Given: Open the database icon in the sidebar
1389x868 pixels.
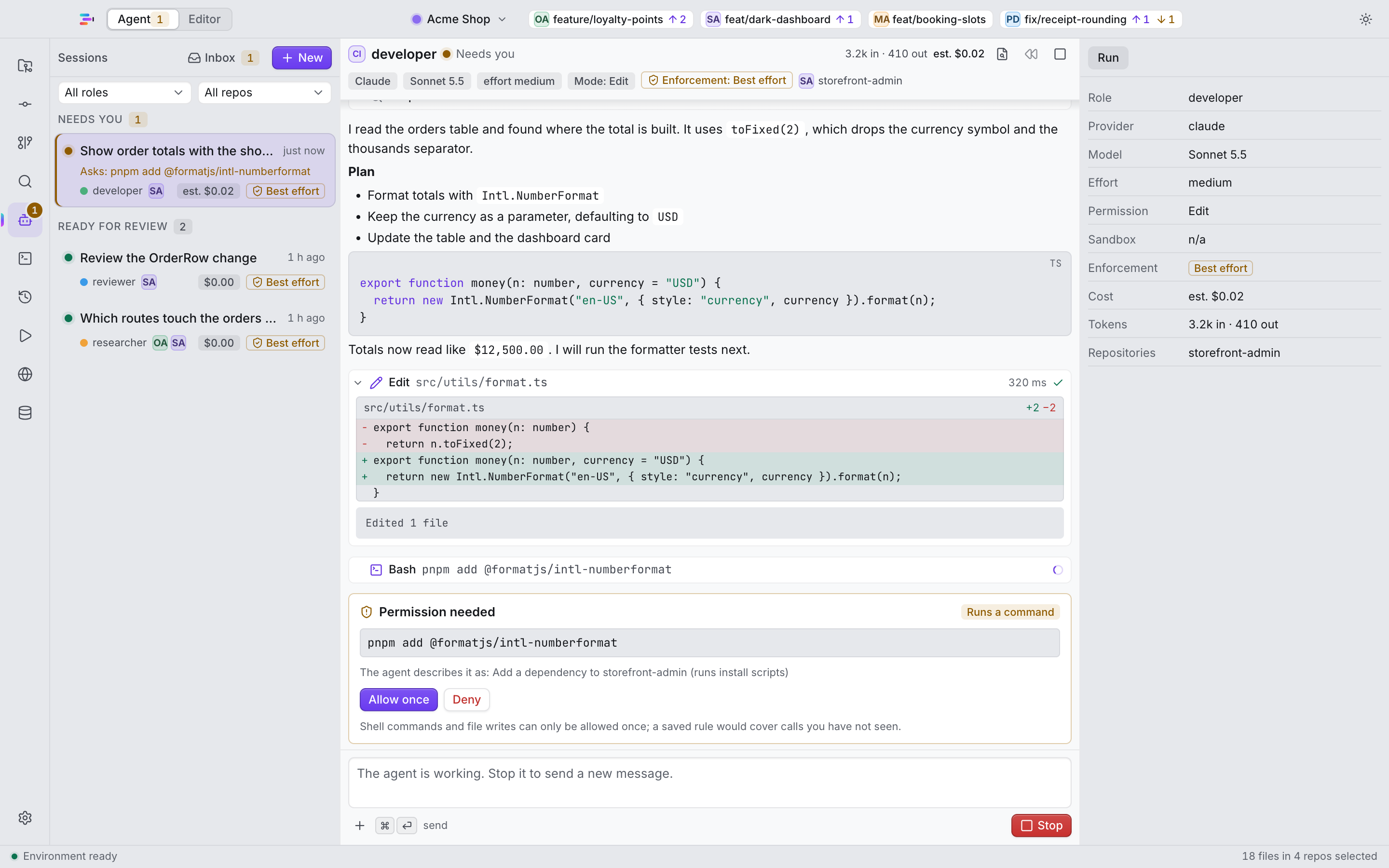Looking at the screenshot, I should 25,413.
